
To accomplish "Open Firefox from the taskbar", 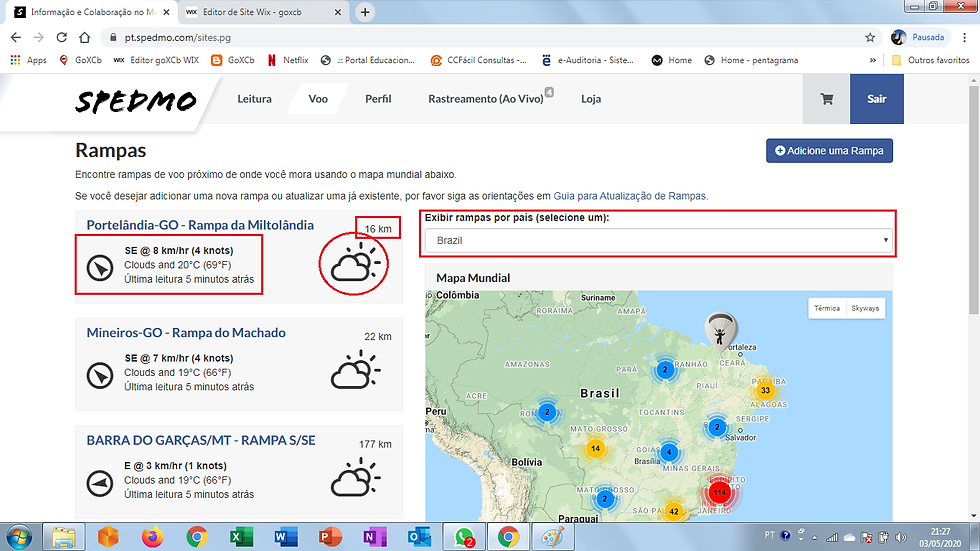I will (x=152, y=537).
